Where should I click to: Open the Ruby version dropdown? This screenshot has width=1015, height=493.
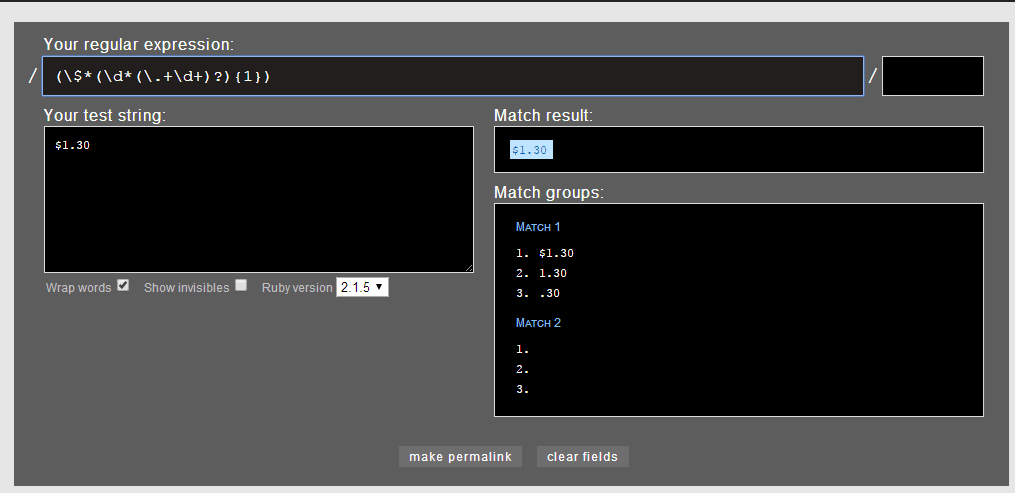[x=362, y=287]
